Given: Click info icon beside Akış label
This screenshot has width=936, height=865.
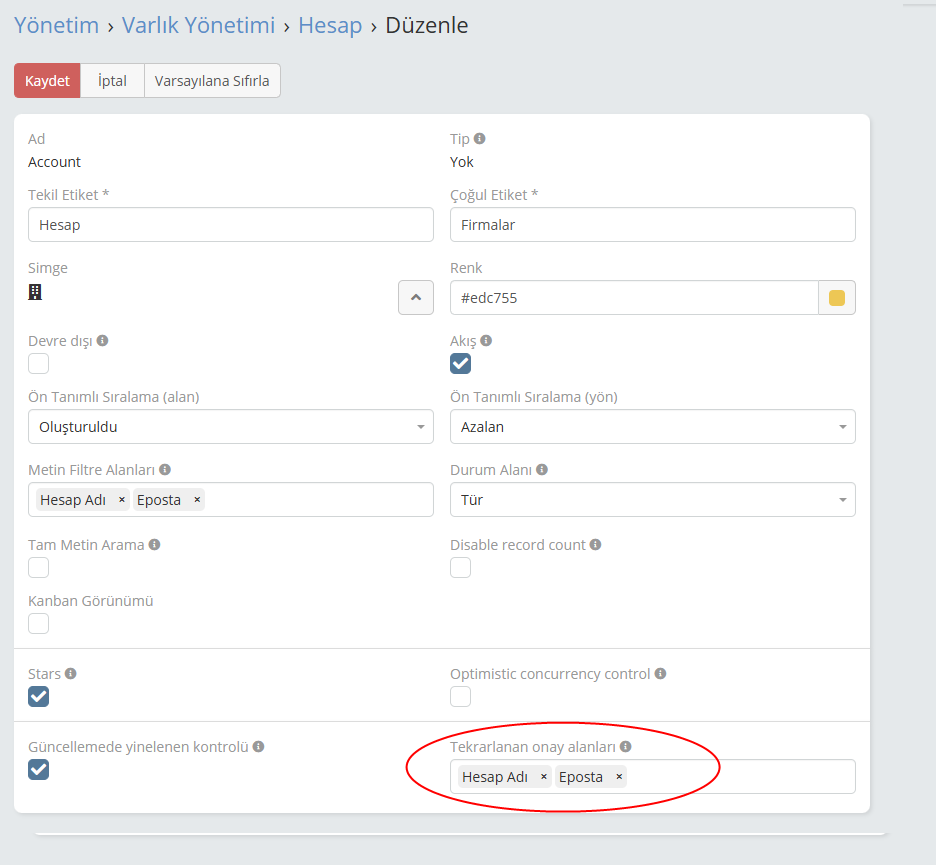Looking at the screenshot, I should click(486, 341).
